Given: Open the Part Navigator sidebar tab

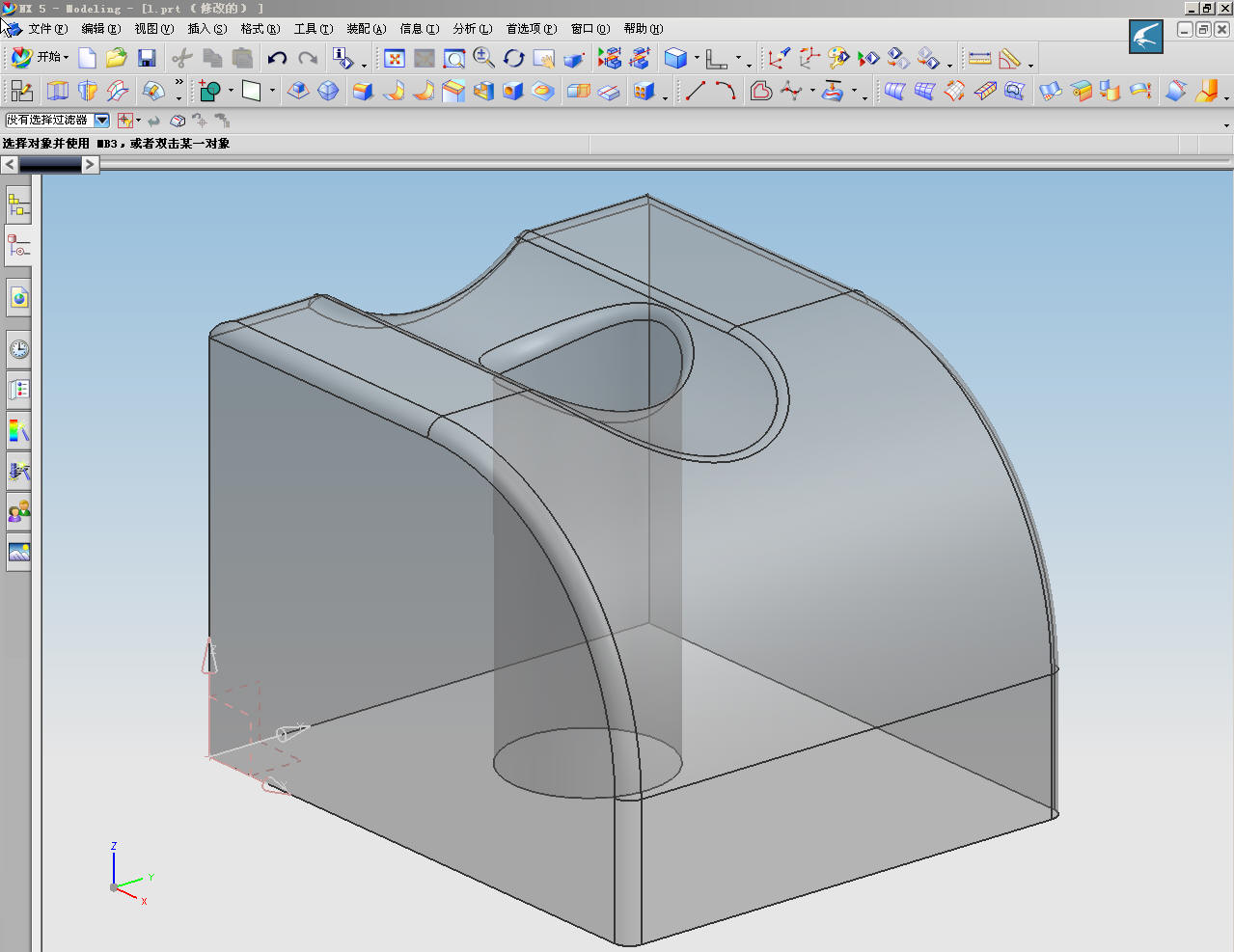Looking at the screenshot, I should click(18, 247).
